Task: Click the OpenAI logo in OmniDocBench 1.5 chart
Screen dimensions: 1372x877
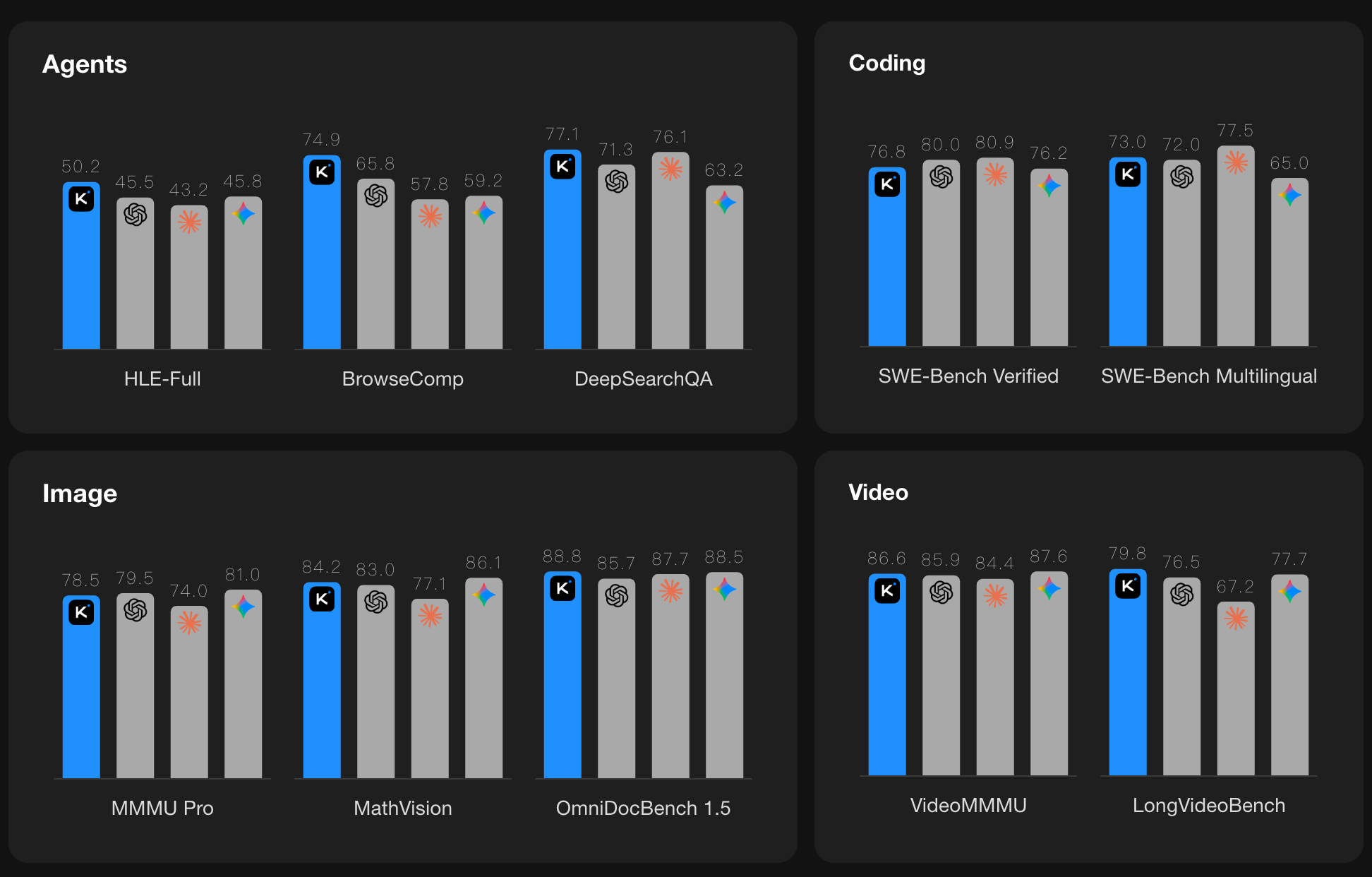Action: tap(616, 595)
